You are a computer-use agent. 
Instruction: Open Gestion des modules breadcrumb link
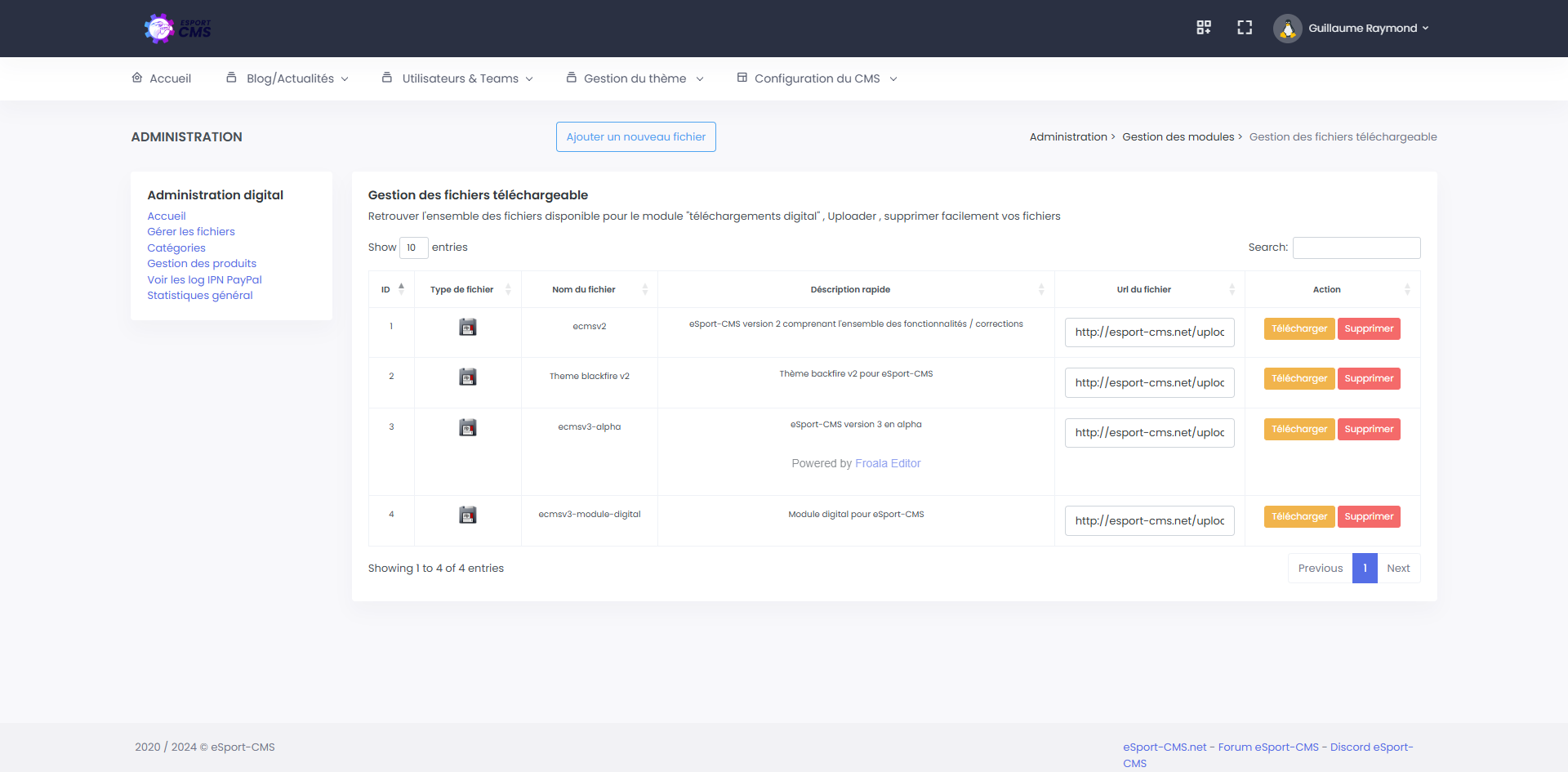point(1178,137)
